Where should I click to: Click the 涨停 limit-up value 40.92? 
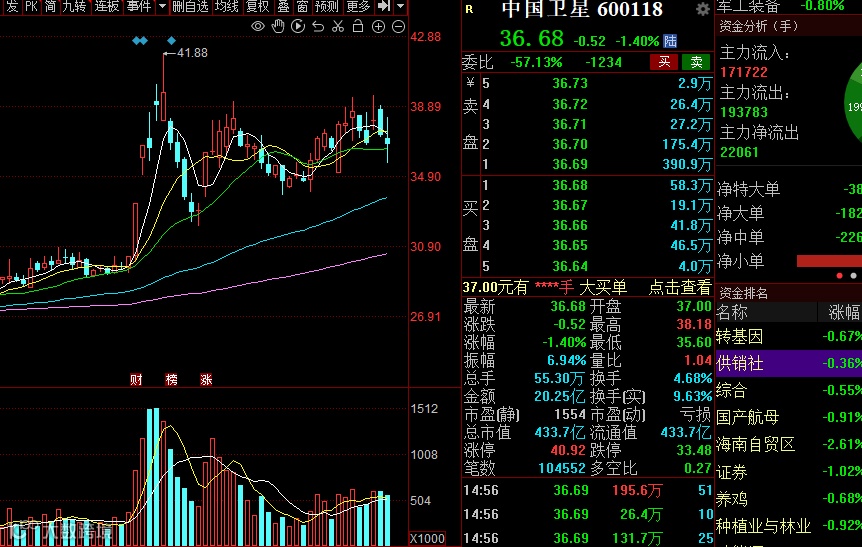tap(568, 450)
